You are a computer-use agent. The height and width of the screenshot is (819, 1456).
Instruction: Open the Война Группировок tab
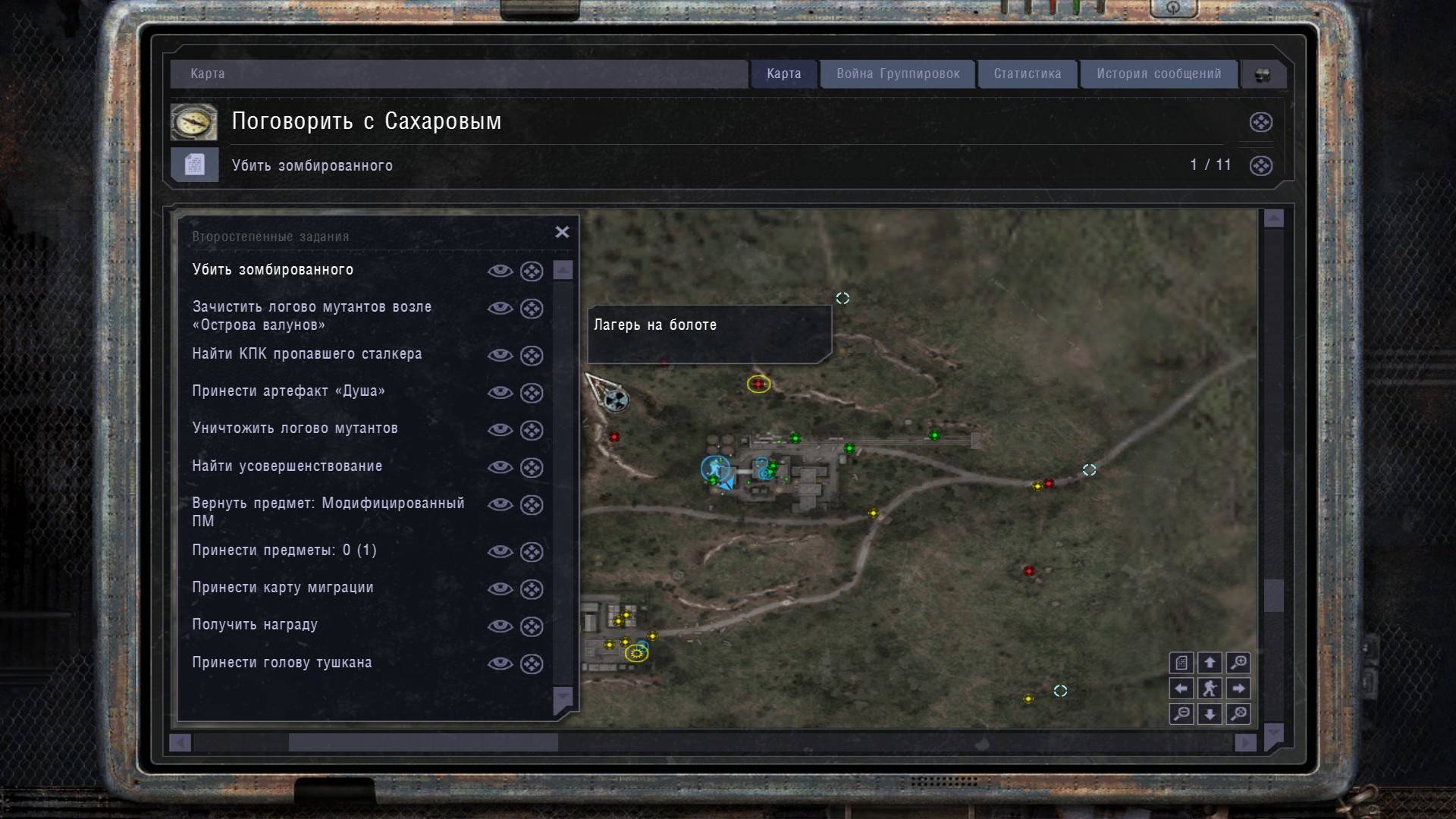point(898,74)
